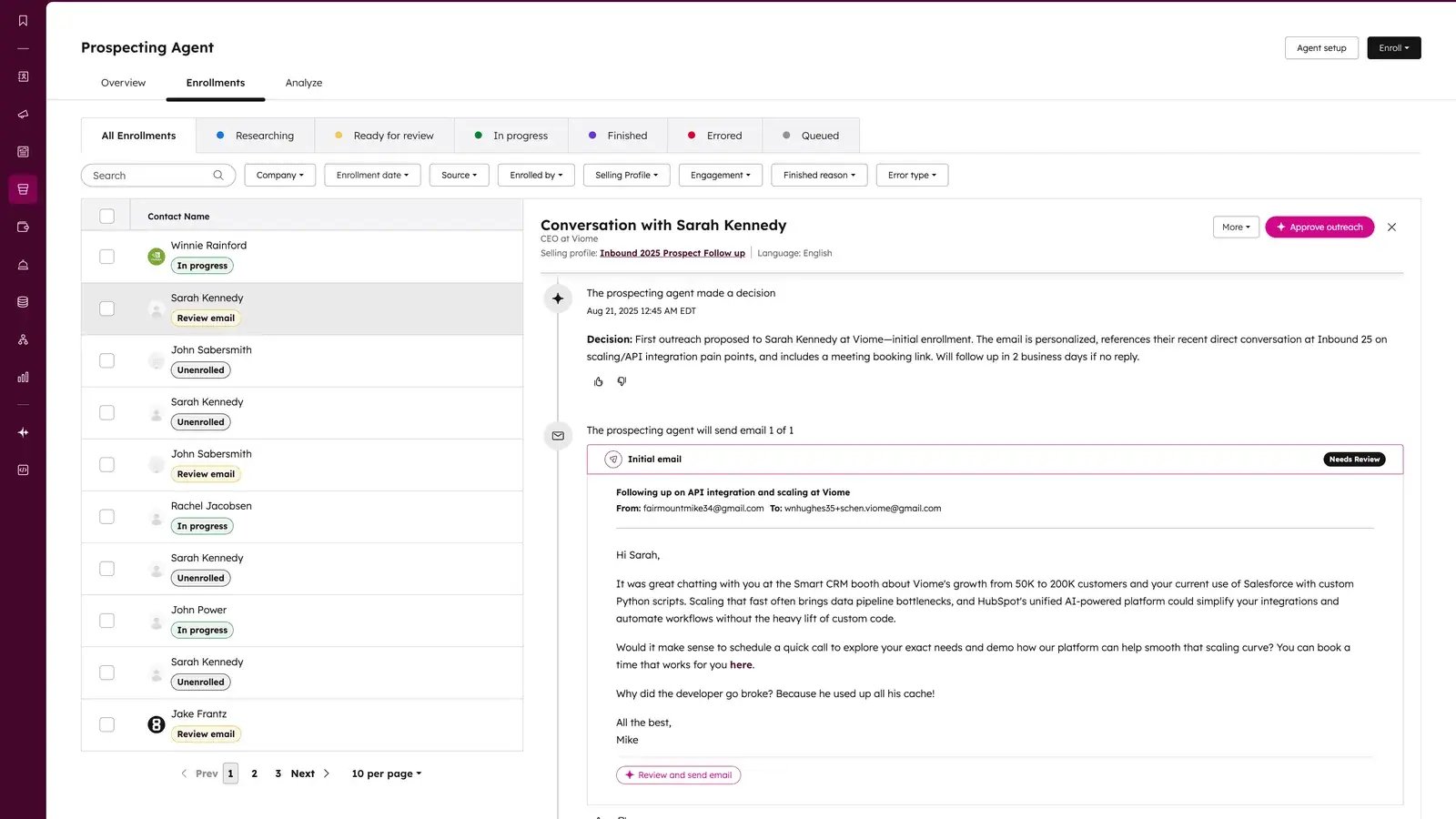Open the commerce wallet sidebar icon

coord(23,227)
